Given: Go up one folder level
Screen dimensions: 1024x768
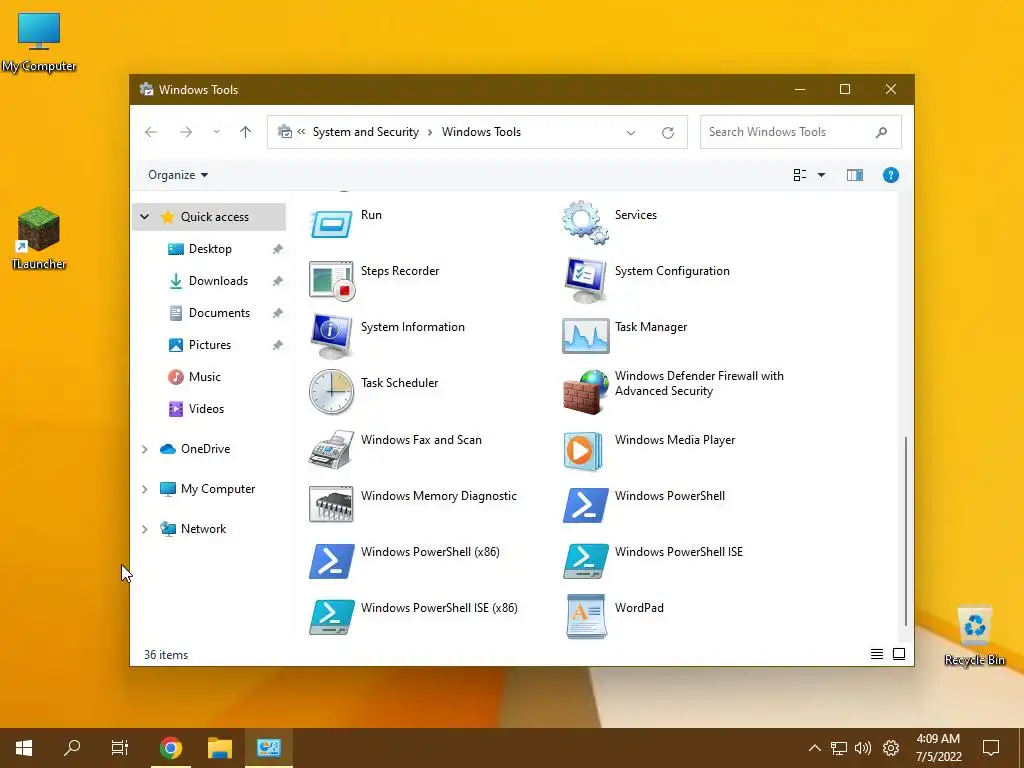Looking at the screenshot, I should 246,132.
